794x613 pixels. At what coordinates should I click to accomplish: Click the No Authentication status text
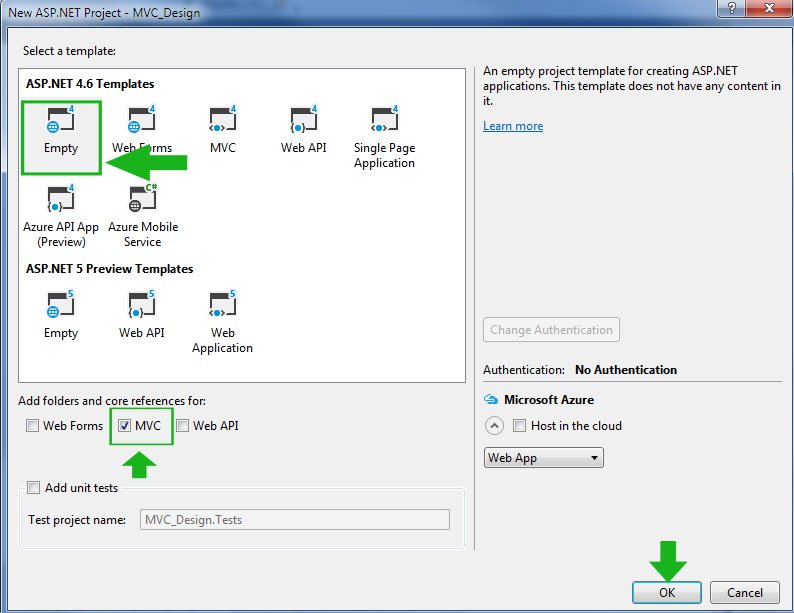(x=626, y=370)
